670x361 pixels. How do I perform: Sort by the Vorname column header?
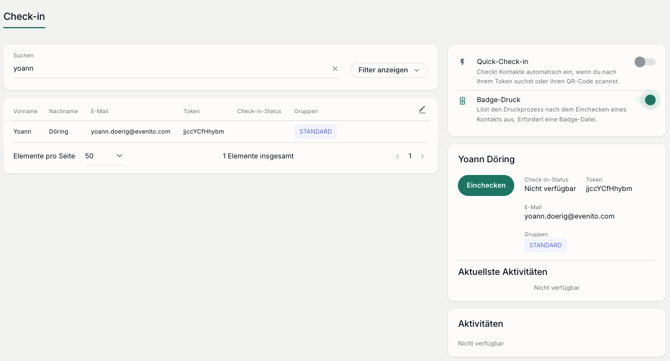(x=25, y=111)
